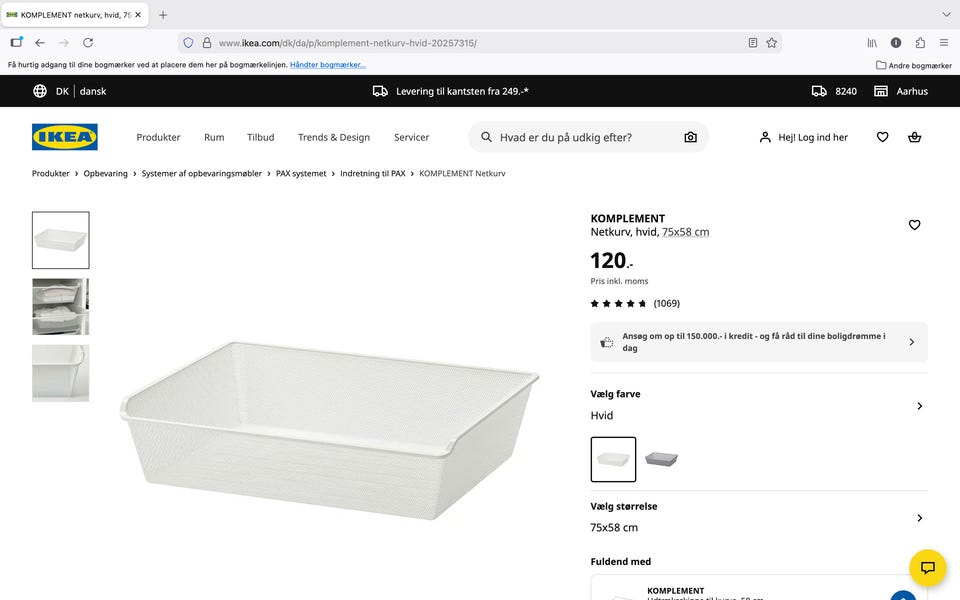Image resolution: width=960 pixels, height=600 pixels.
Task: Open the Produkter menu
Action: tap(158, 137)
